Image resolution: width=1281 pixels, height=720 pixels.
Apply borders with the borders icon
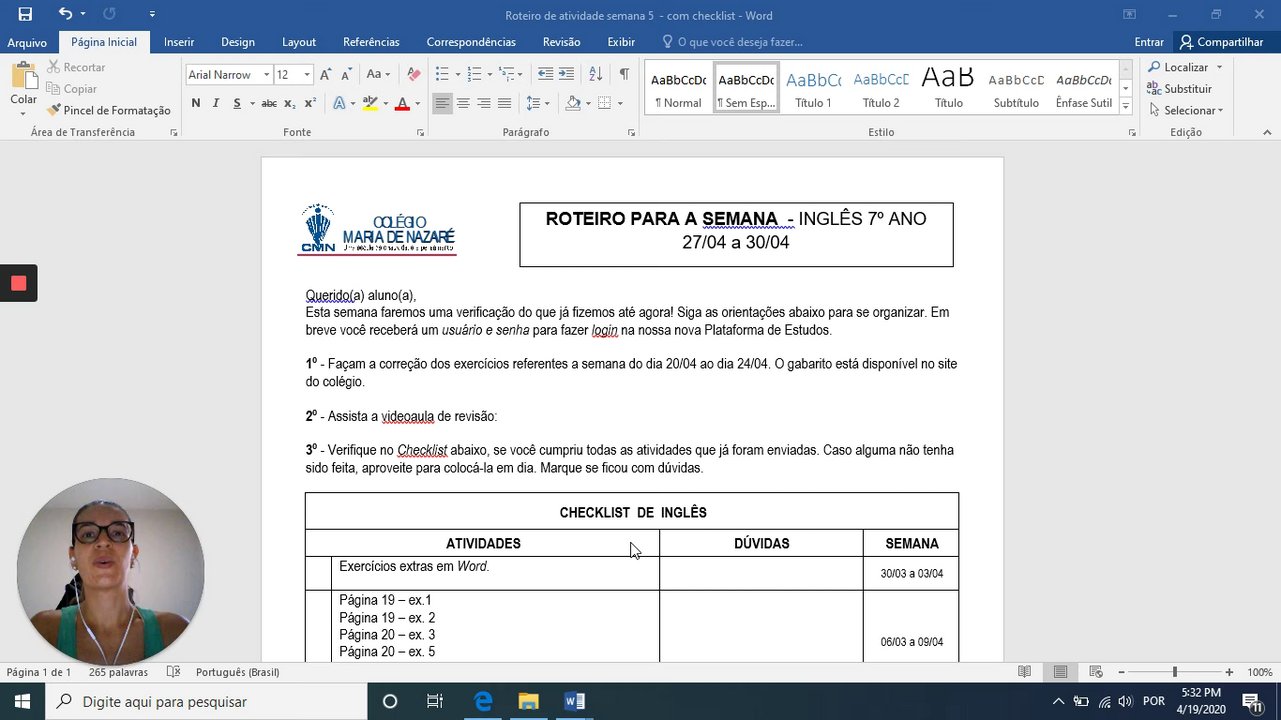point(604,103)
